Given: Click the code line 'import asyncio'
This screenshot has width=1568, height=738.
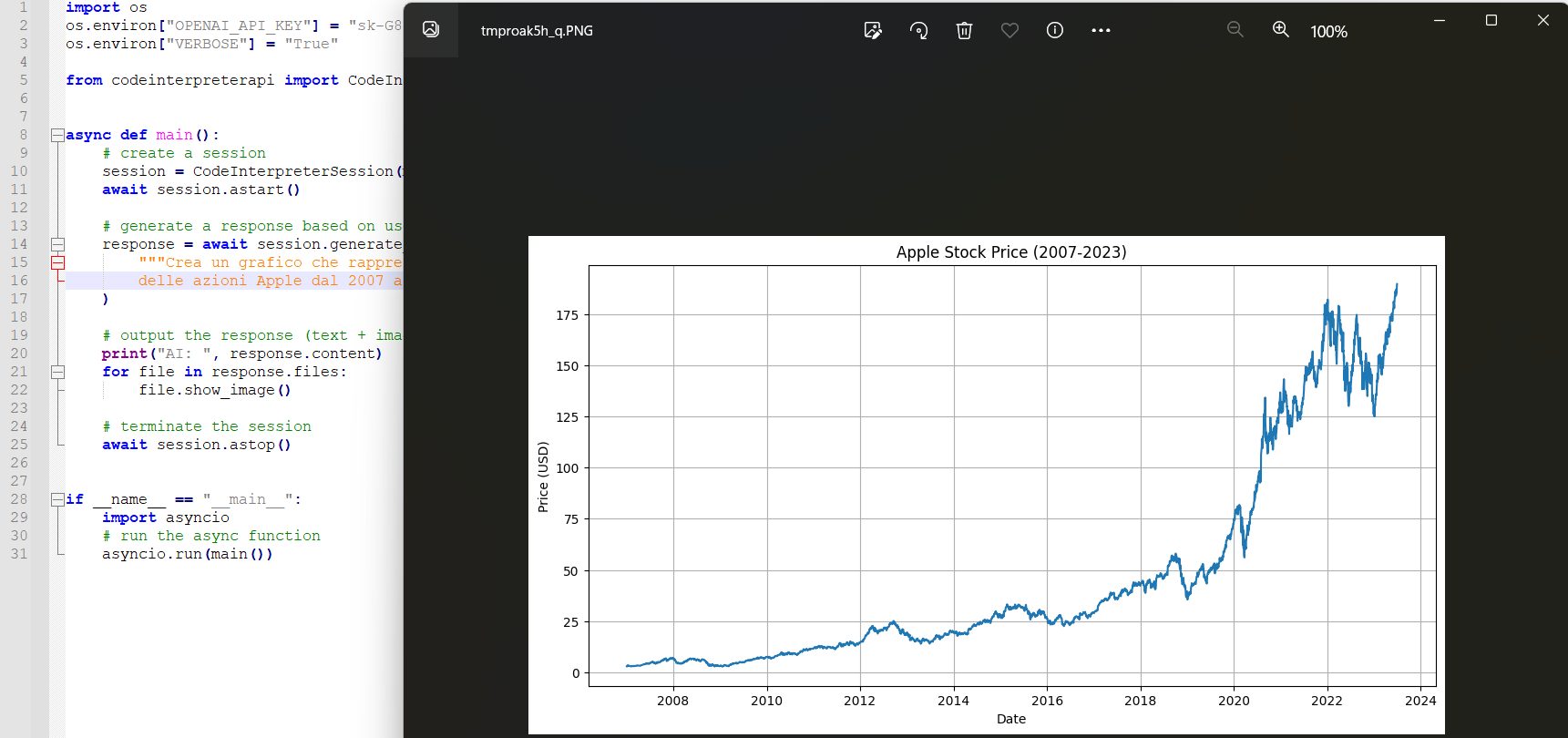Looking at the screenshot, I should (166, 518).
